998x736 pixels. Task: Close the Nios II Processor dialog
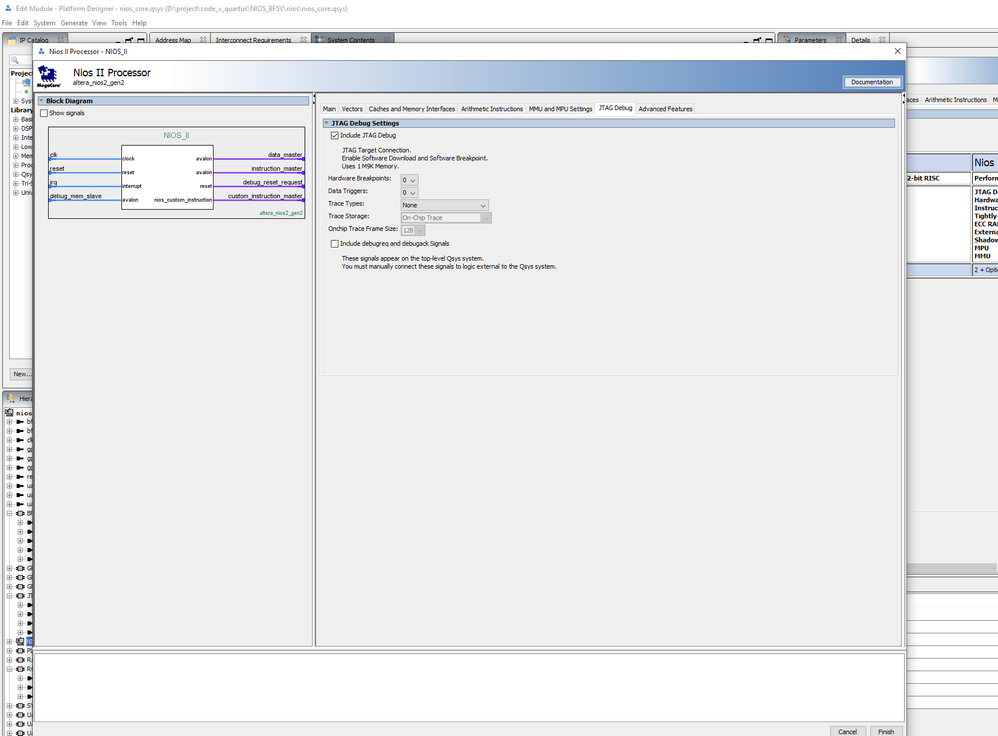(x=897, y=51)
